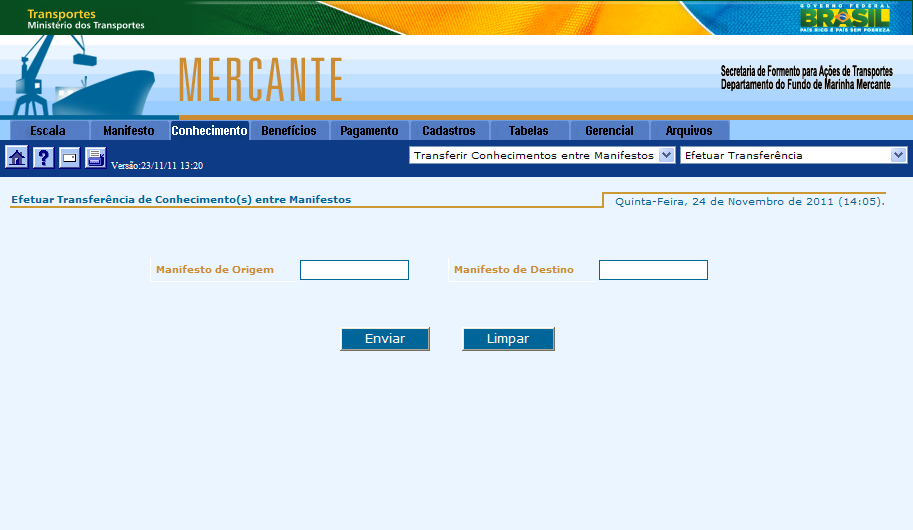The image size is (913, 530).
Task: Focus the Manifesto de Destino field
Action: [653, 270]
